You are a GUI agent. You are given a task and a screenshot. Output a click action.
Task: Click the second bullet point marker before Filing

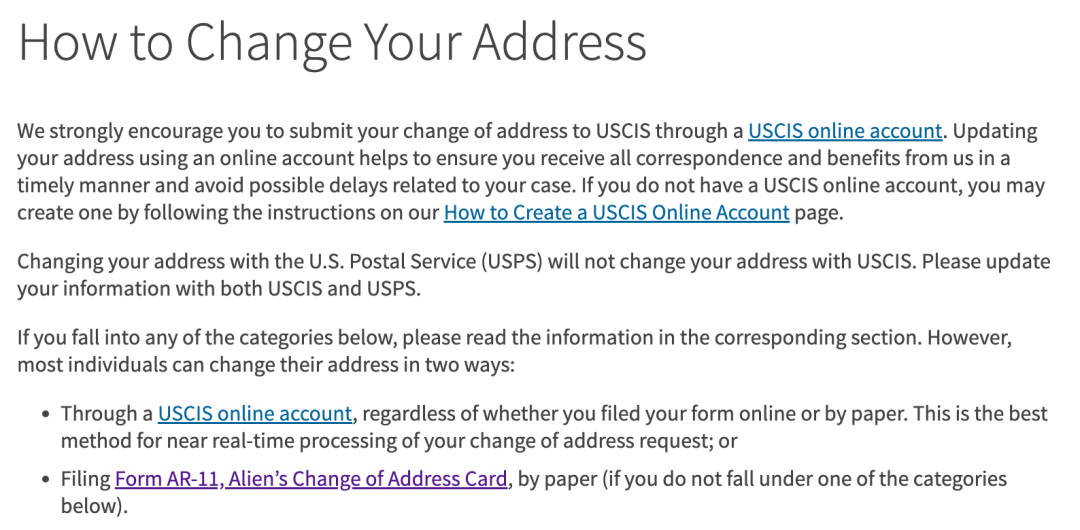tap(46, 480)
